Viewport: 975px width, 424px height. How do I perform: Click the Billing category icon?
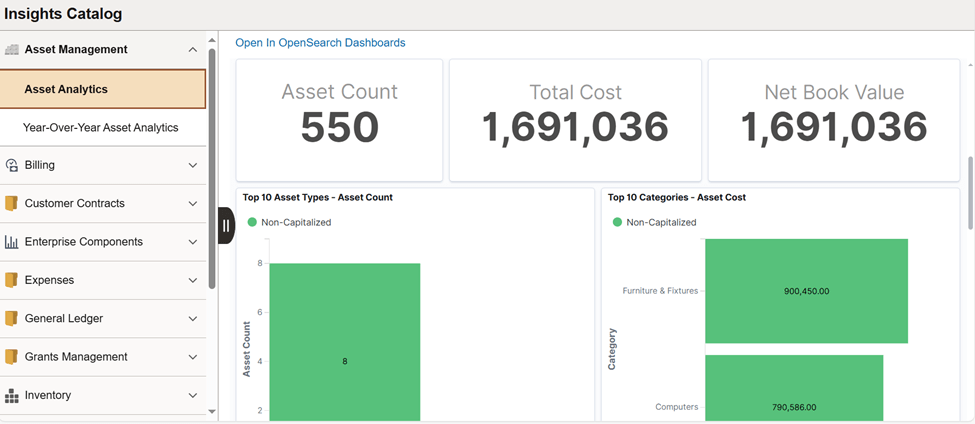click(12, 165)
